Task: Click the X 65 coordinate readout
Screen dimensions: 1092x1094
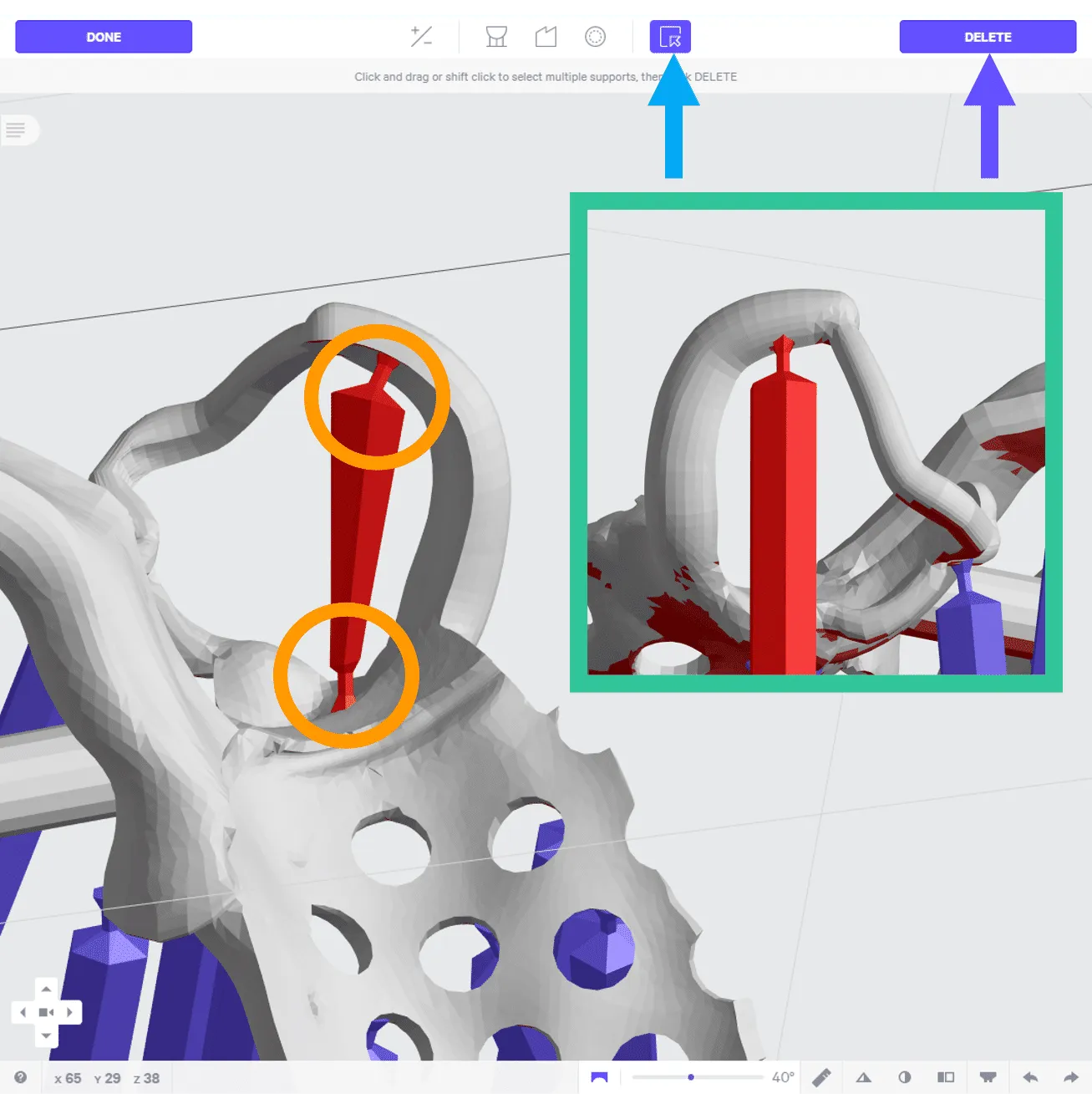Action: pos(68,1078)
